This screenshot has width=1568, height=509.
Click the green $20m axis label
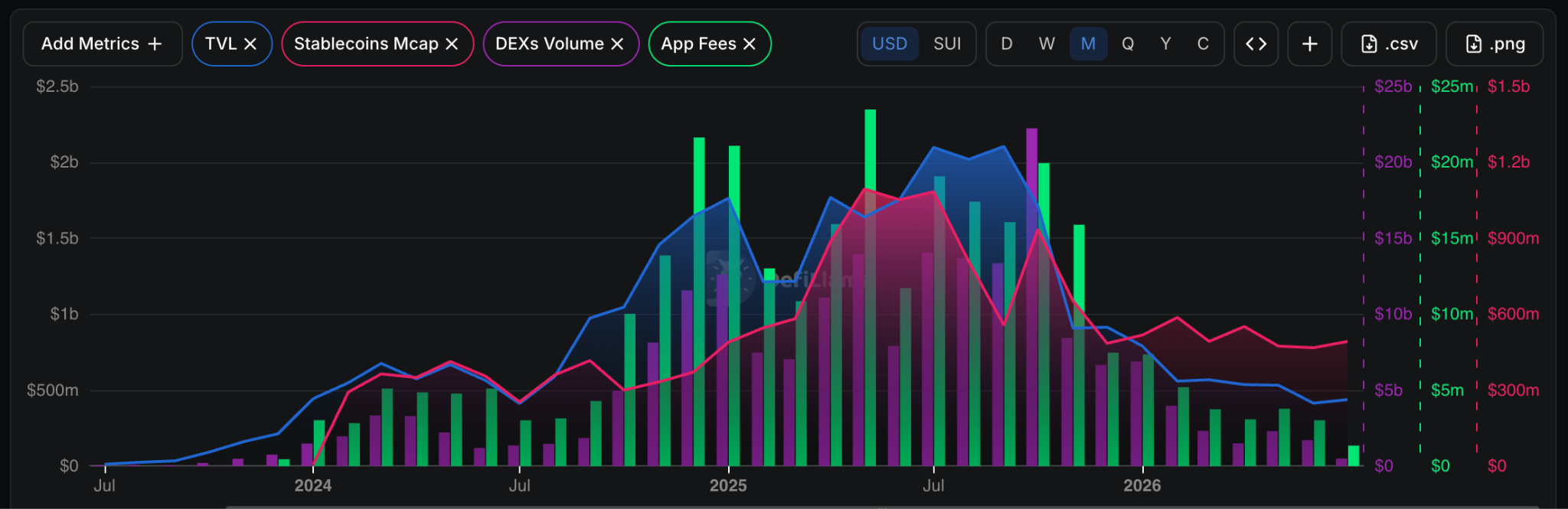1452,162
